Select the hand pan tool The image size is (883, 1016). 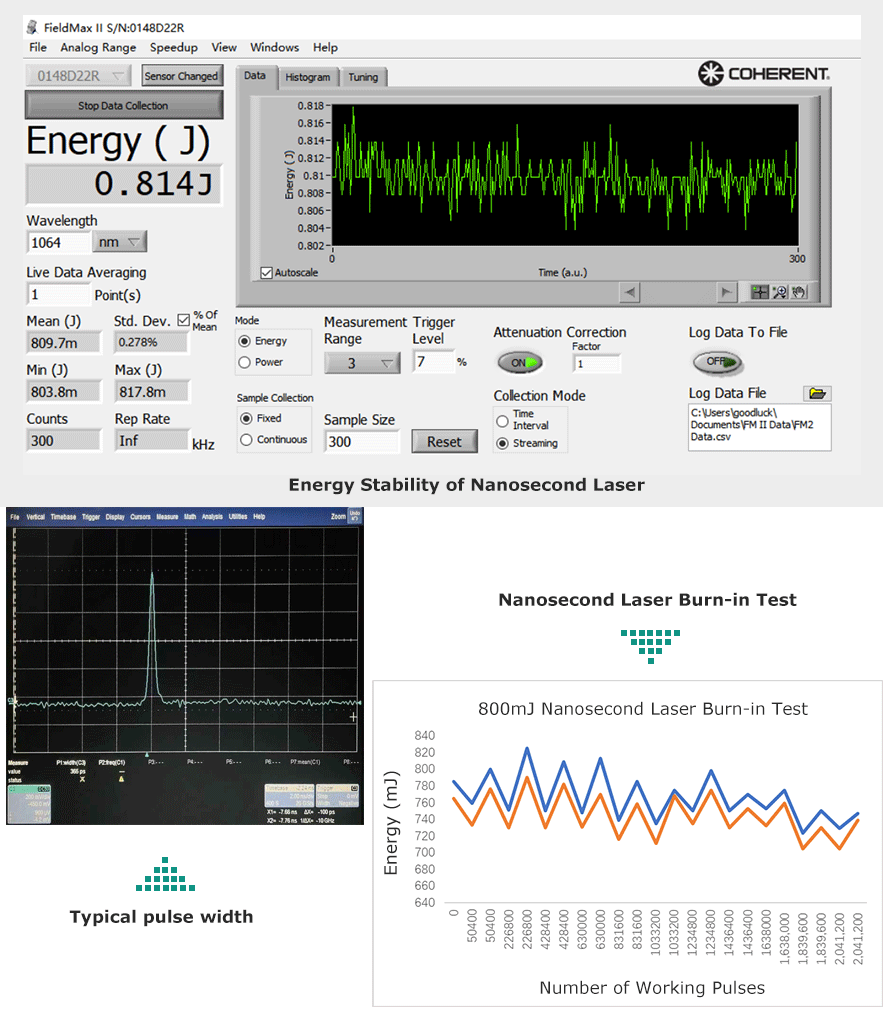click(798, 292)
